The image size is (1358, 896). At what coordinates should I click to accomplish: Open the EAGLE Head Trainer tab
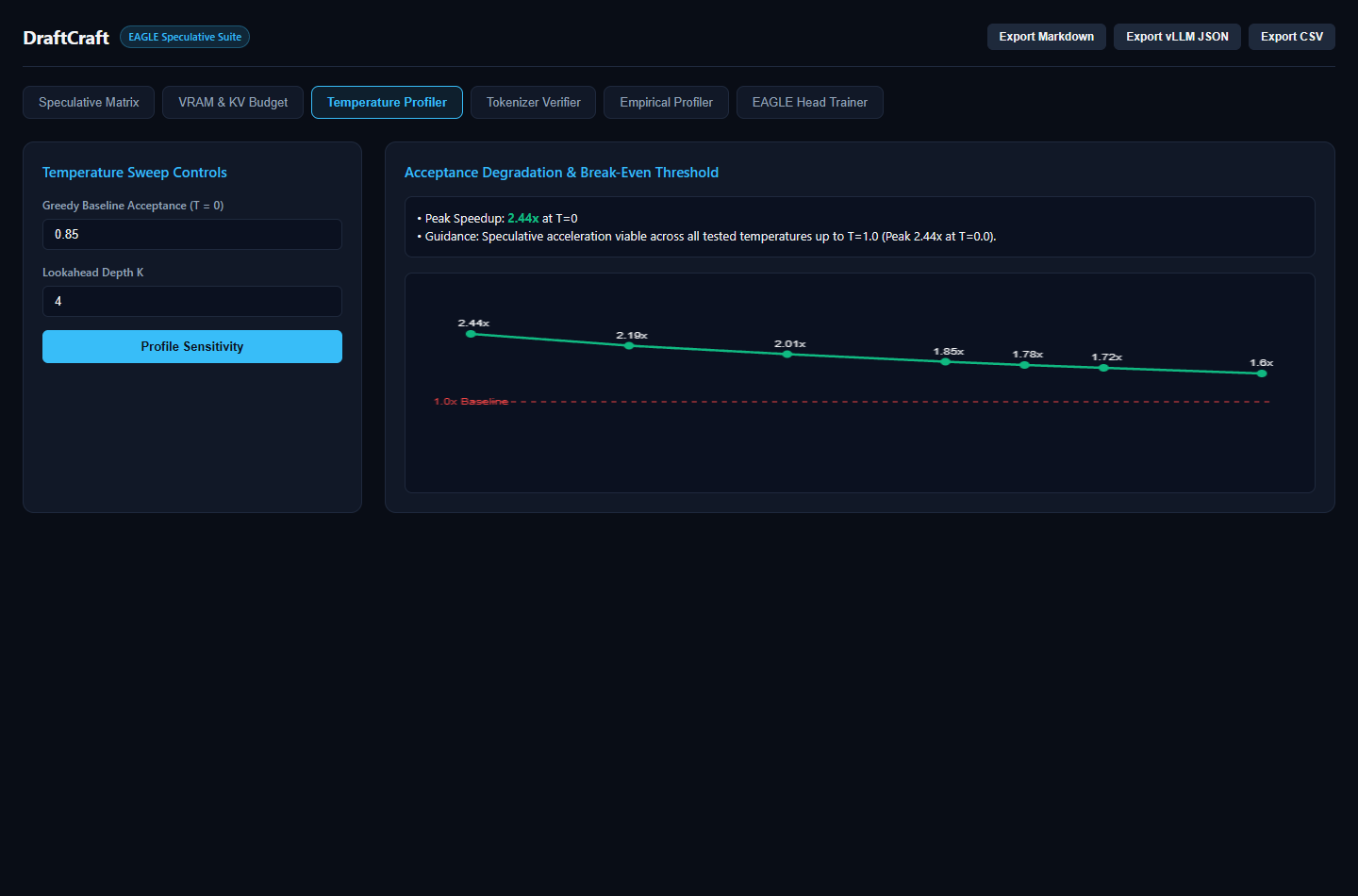[810, 102]
